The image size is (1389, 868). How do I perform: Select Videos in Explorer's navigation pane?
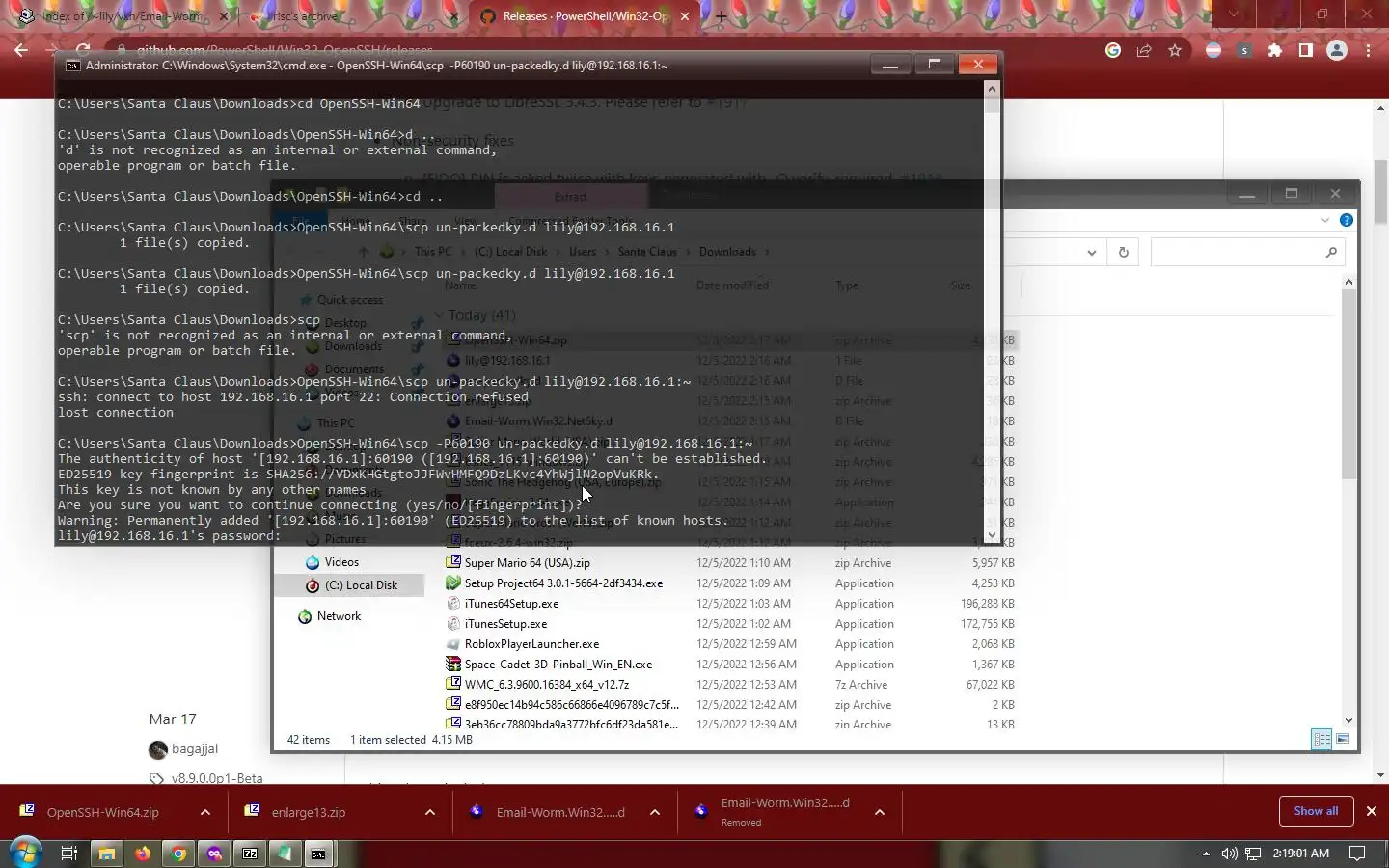point(341,562)
